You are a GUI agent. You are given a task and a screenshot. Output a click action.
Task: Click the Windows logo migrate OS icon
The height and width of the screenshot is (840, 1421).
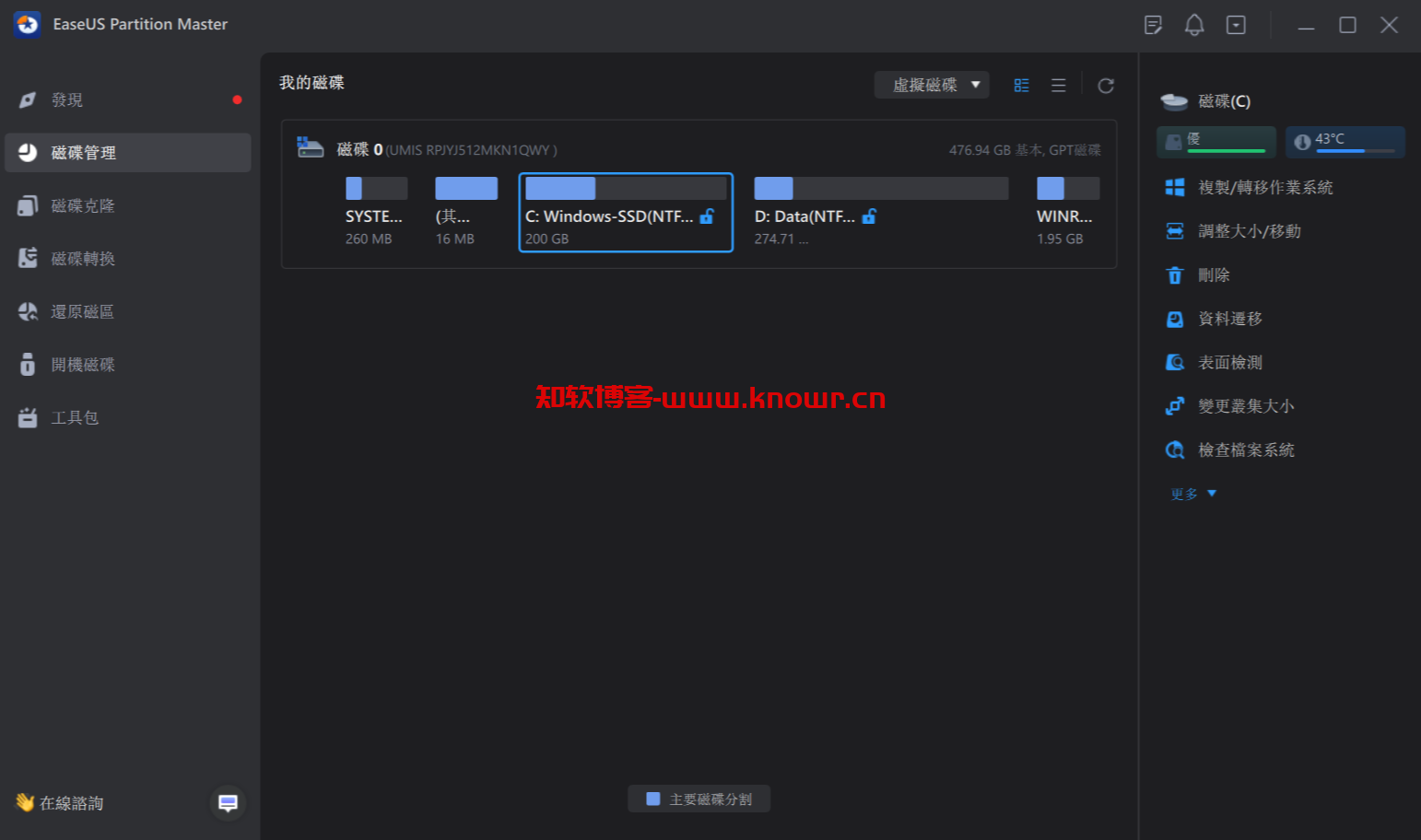1175,188
